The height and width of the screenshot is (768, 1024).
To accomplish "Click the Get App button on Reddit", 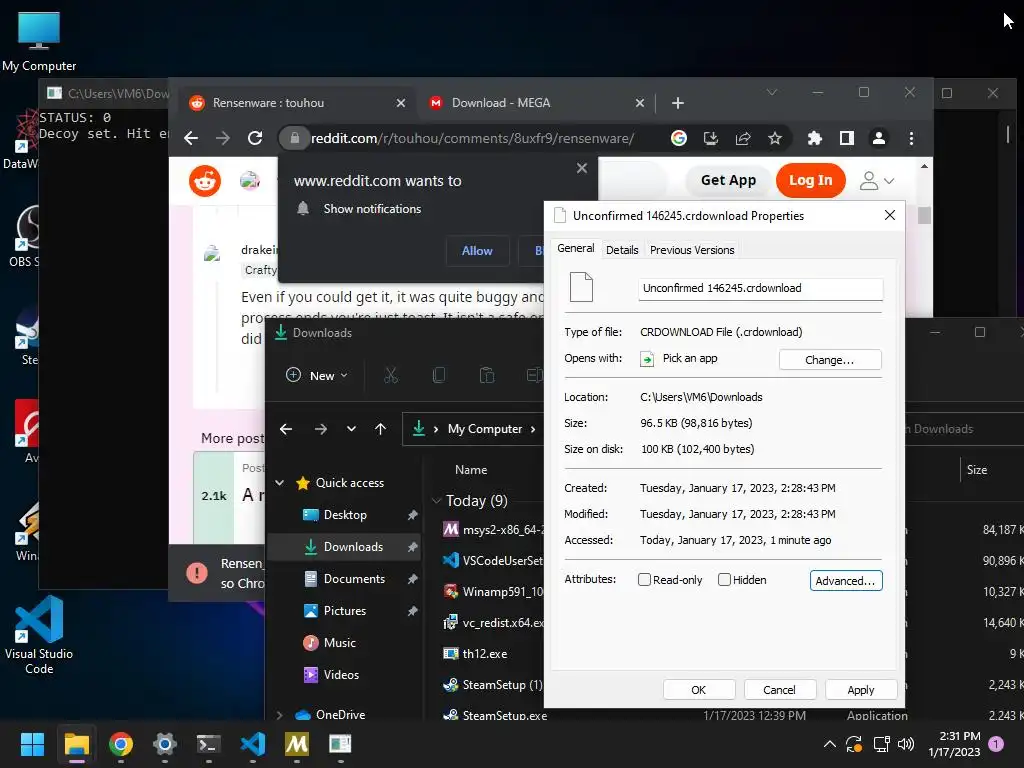I will [x=728, y=180].
